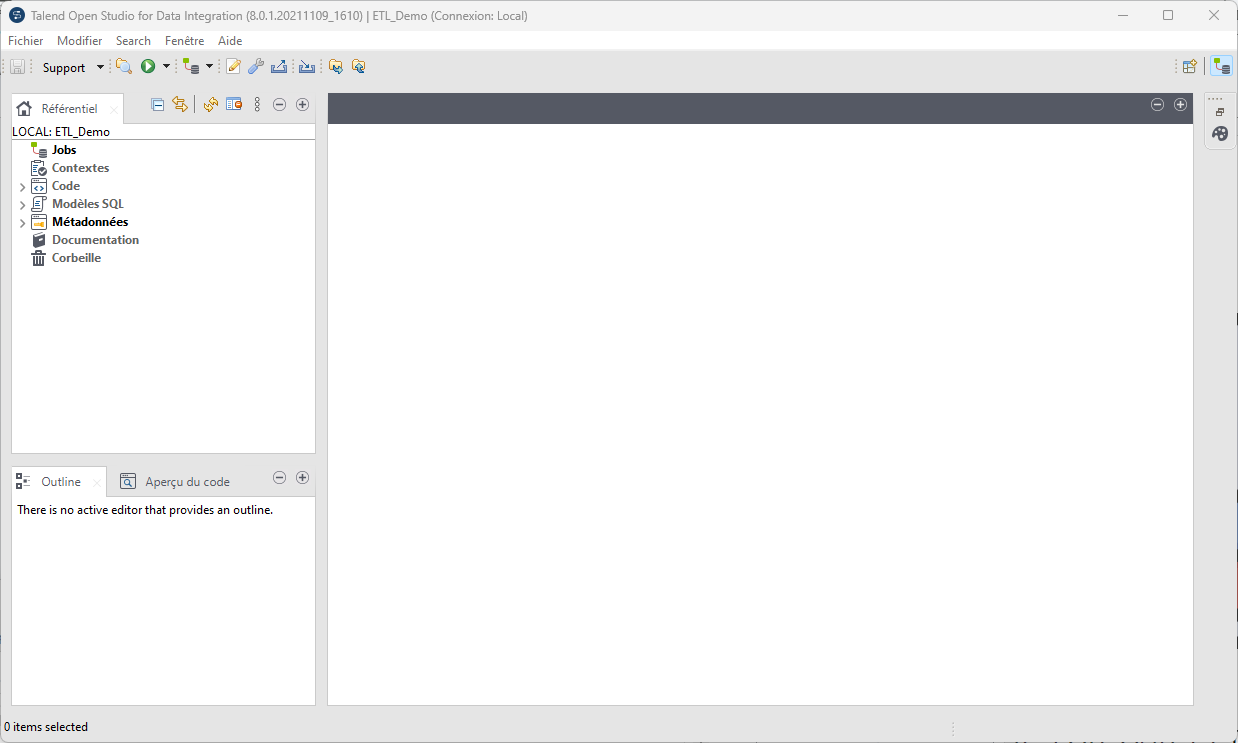Image resolution: width=1238 pixels, height=743 pixels.
Task: Open the Search menu
Action: (x=133, y=41)
